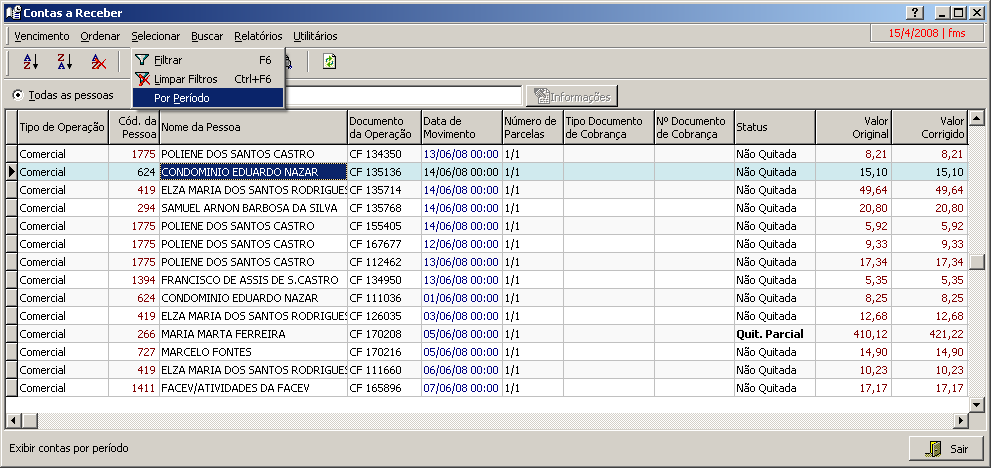This screenshot has height=468, width=991.
Task: Open the Ordenar menu
Action: click(x=100, y=36)
